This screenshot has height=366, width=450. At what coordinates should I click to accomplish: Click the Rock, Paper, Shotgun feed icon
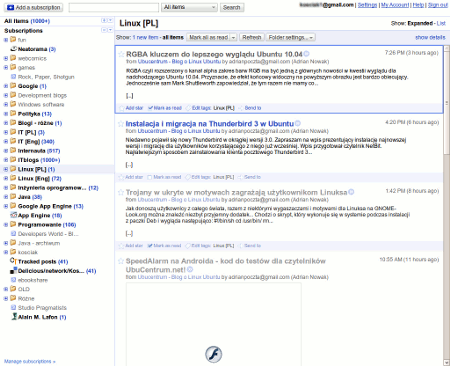(x=14, y=77)
